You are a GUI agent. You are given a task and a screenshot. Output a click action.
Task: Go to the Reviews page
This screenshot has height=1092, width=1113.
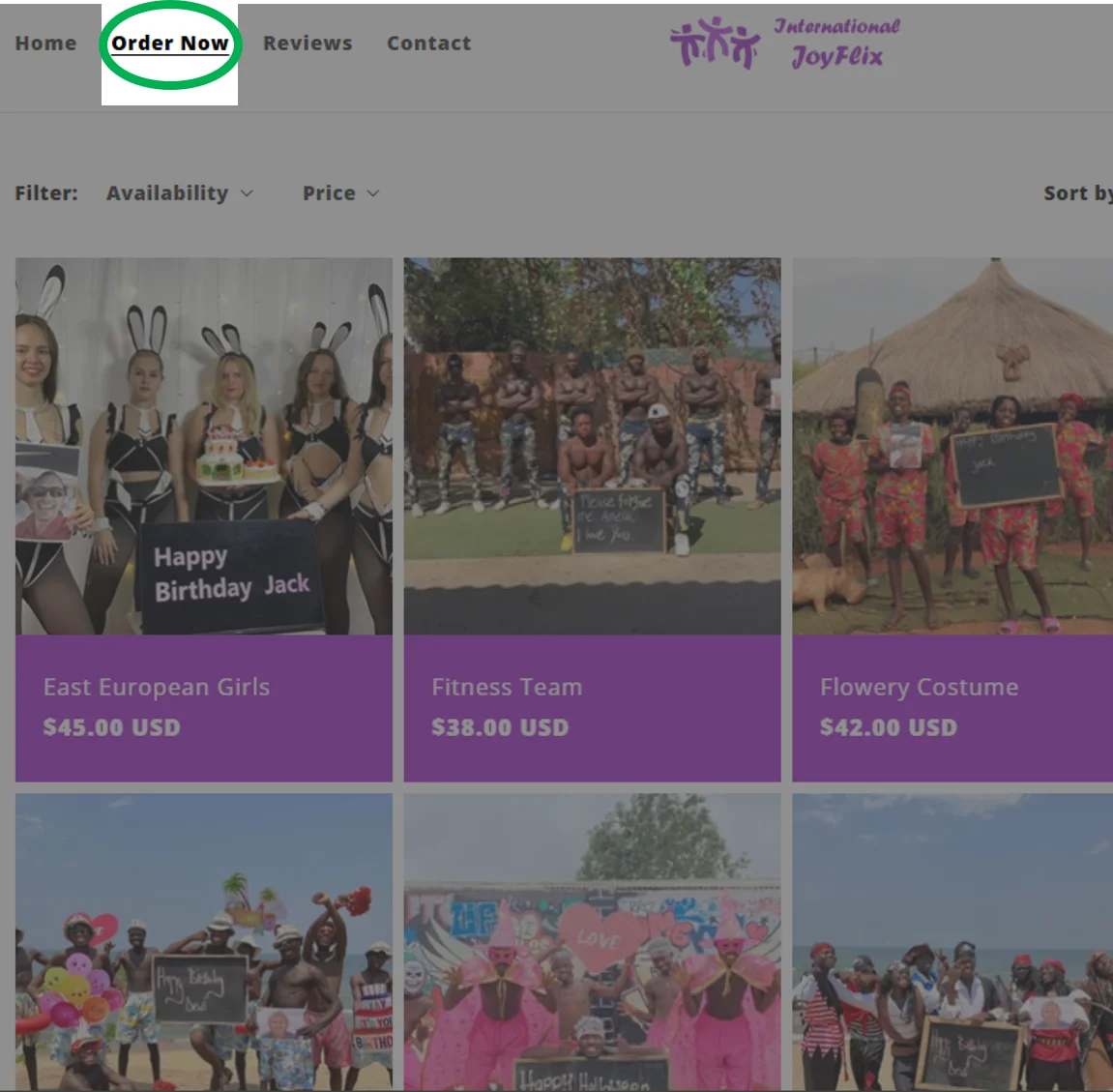click(x=308, y=44)
